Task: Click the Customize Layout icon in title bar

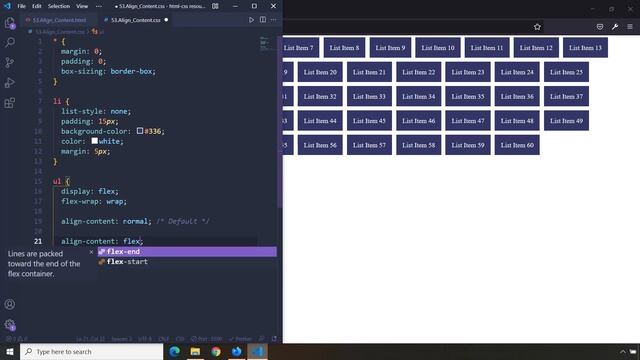Action: pos(215,6)
